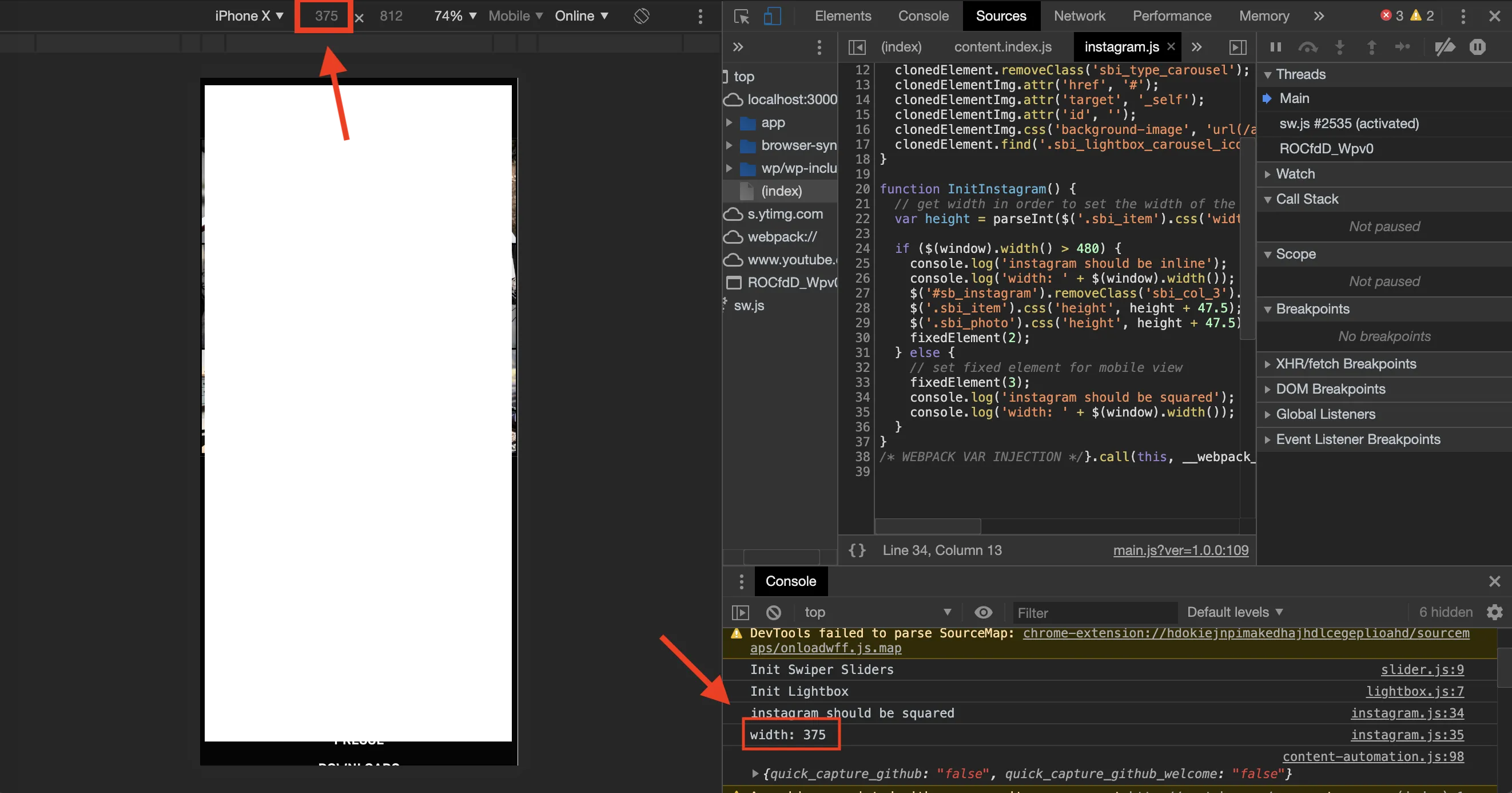Screen dimensions: 1512x793
Task: Toggle the device toolbar icon
Action: pyautogui.click(x=772, y=17)
